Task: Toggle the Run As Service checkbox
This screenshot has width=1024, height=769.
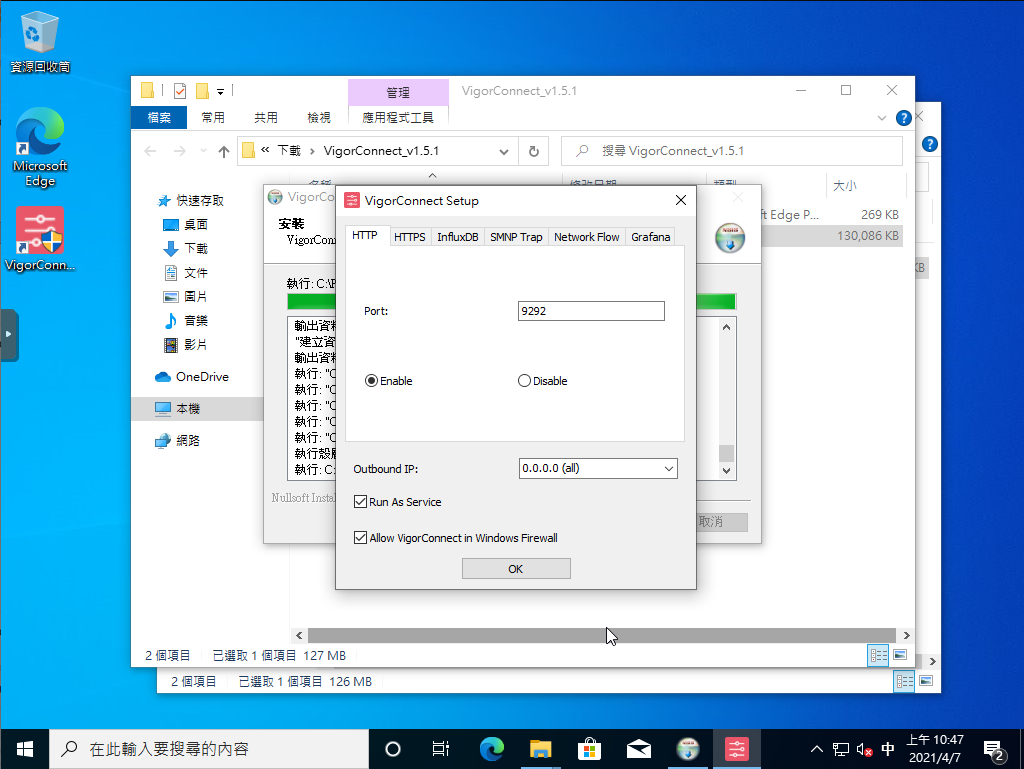Action: tap(361, 502)
